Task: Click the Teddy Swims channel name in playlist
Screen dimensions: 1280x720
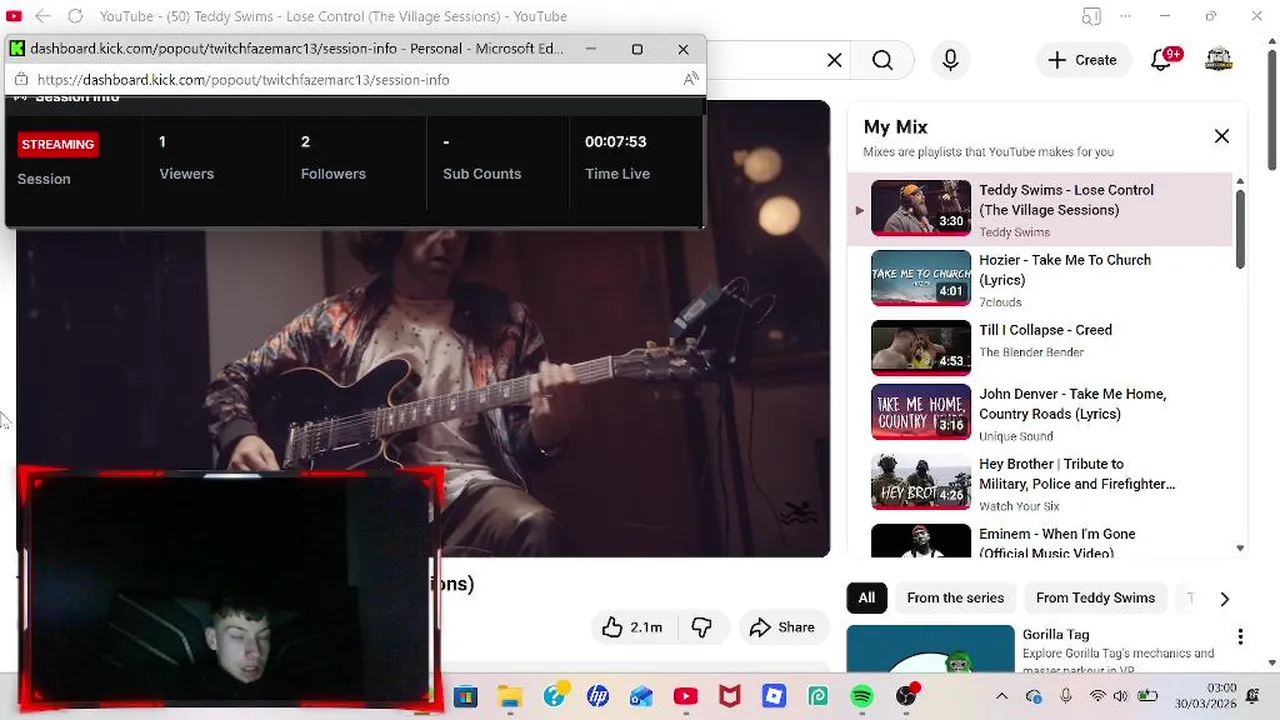Action: [1014, 232]
